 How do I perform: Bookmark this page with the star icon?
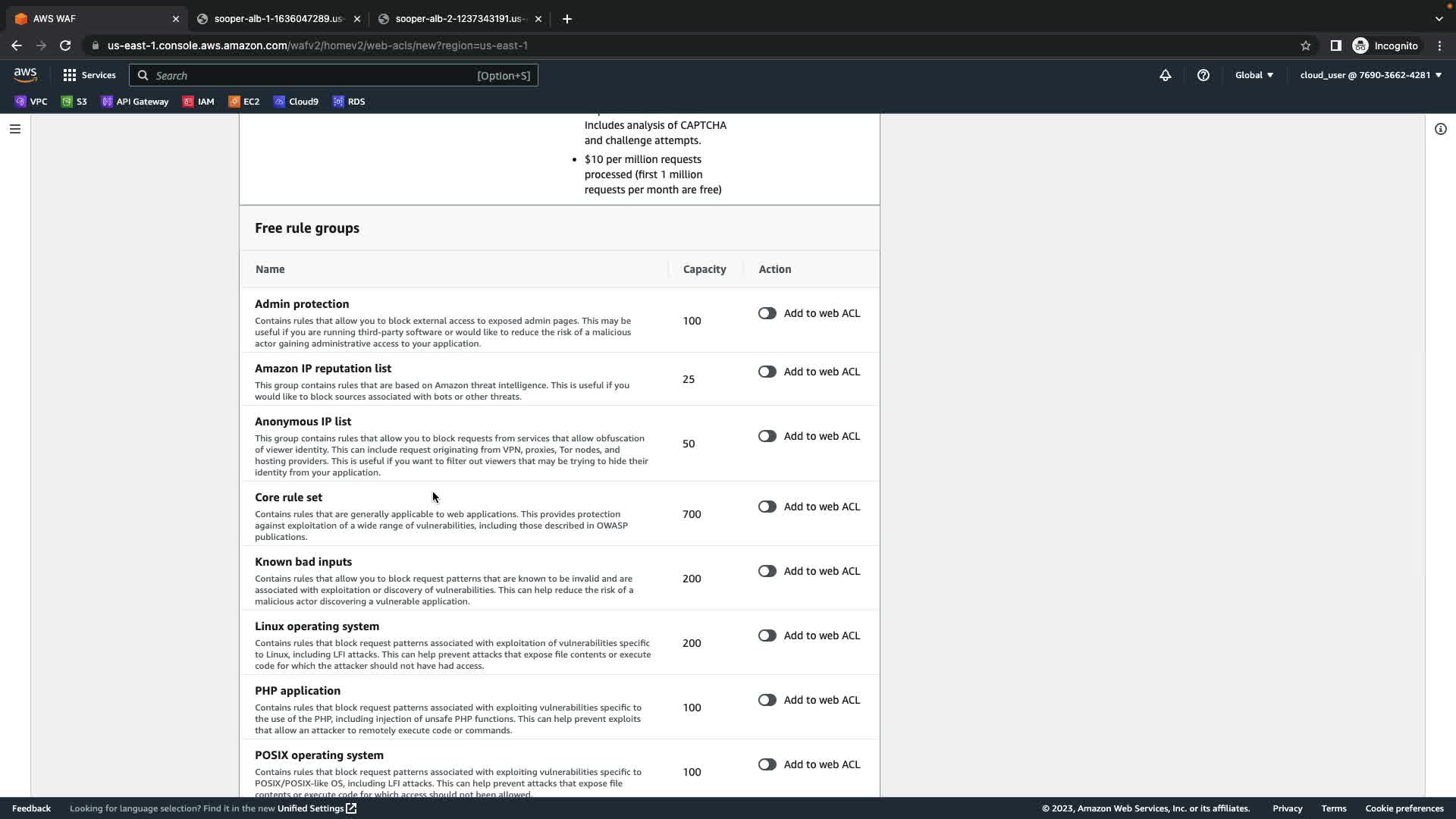[1305, 45]
